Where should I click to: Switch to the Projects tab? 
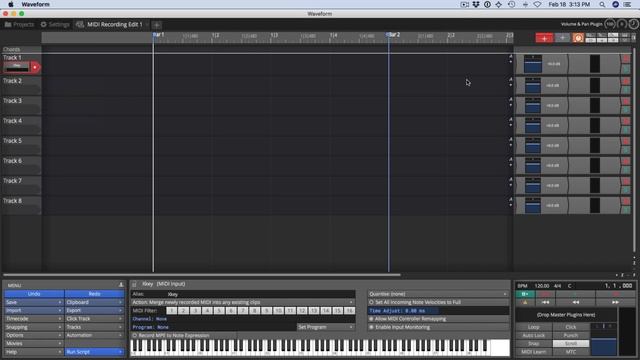tap(19, 24)
